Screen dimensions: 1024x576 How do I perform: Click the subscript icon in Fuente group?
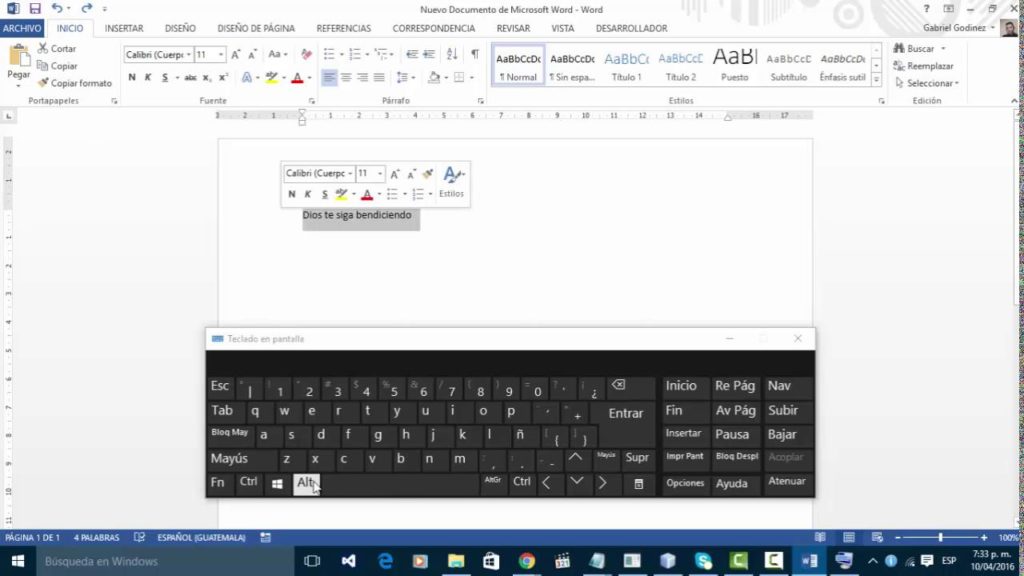[206, 77]
